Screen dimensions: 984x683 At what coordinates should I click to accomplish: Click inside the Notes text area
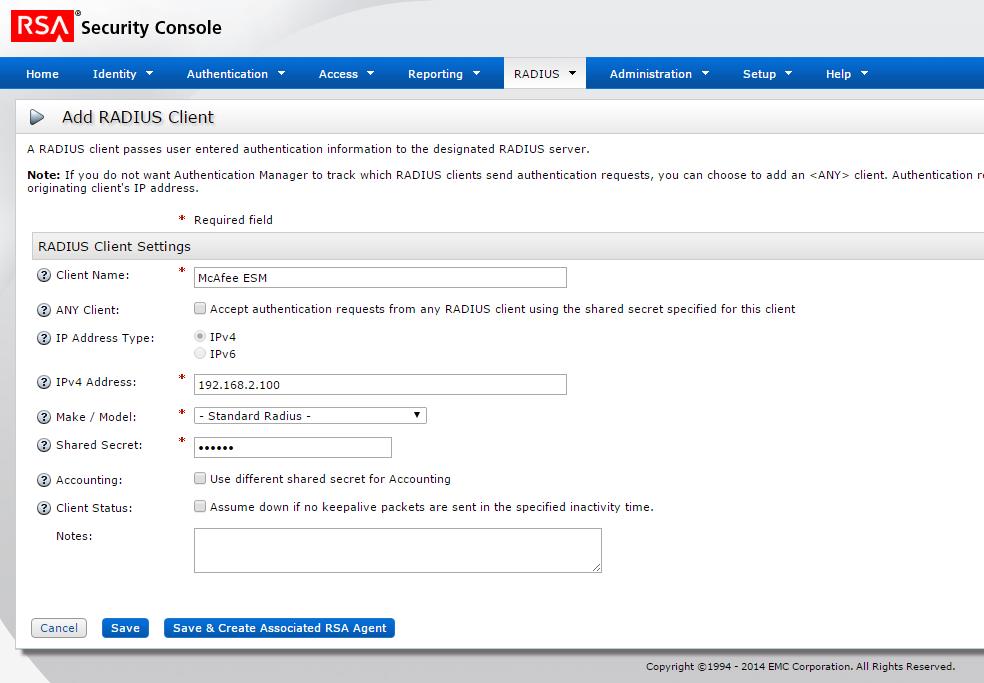397,549
